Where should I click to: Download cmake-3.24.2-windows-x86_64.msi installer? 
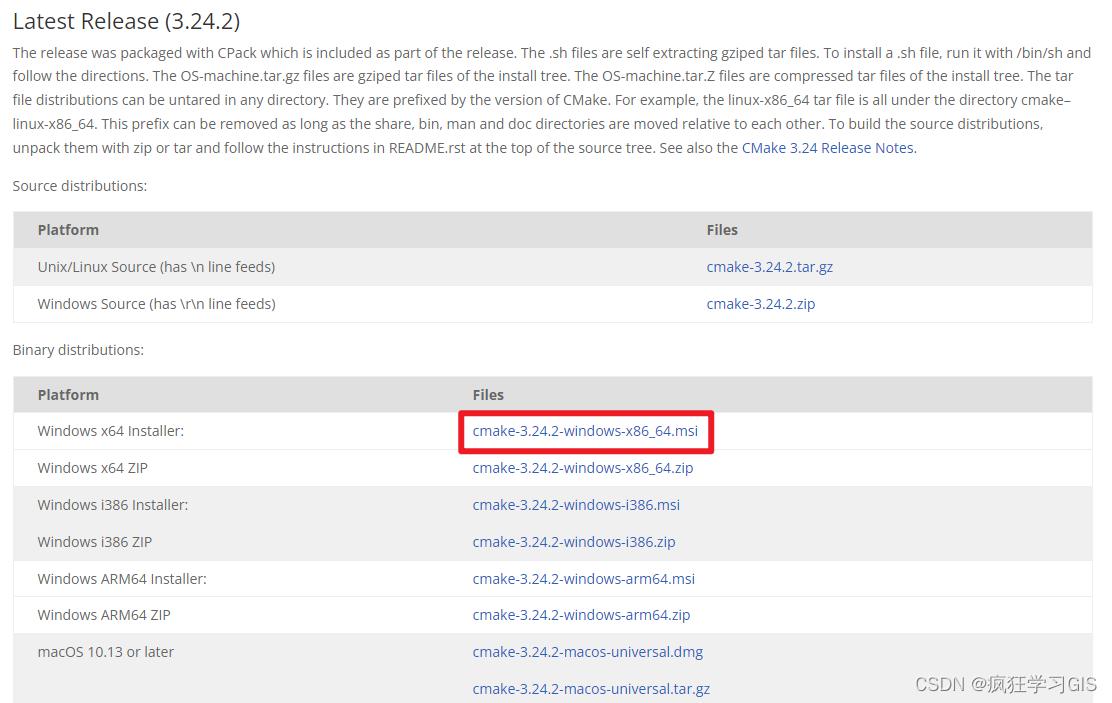tap(585, 431)
